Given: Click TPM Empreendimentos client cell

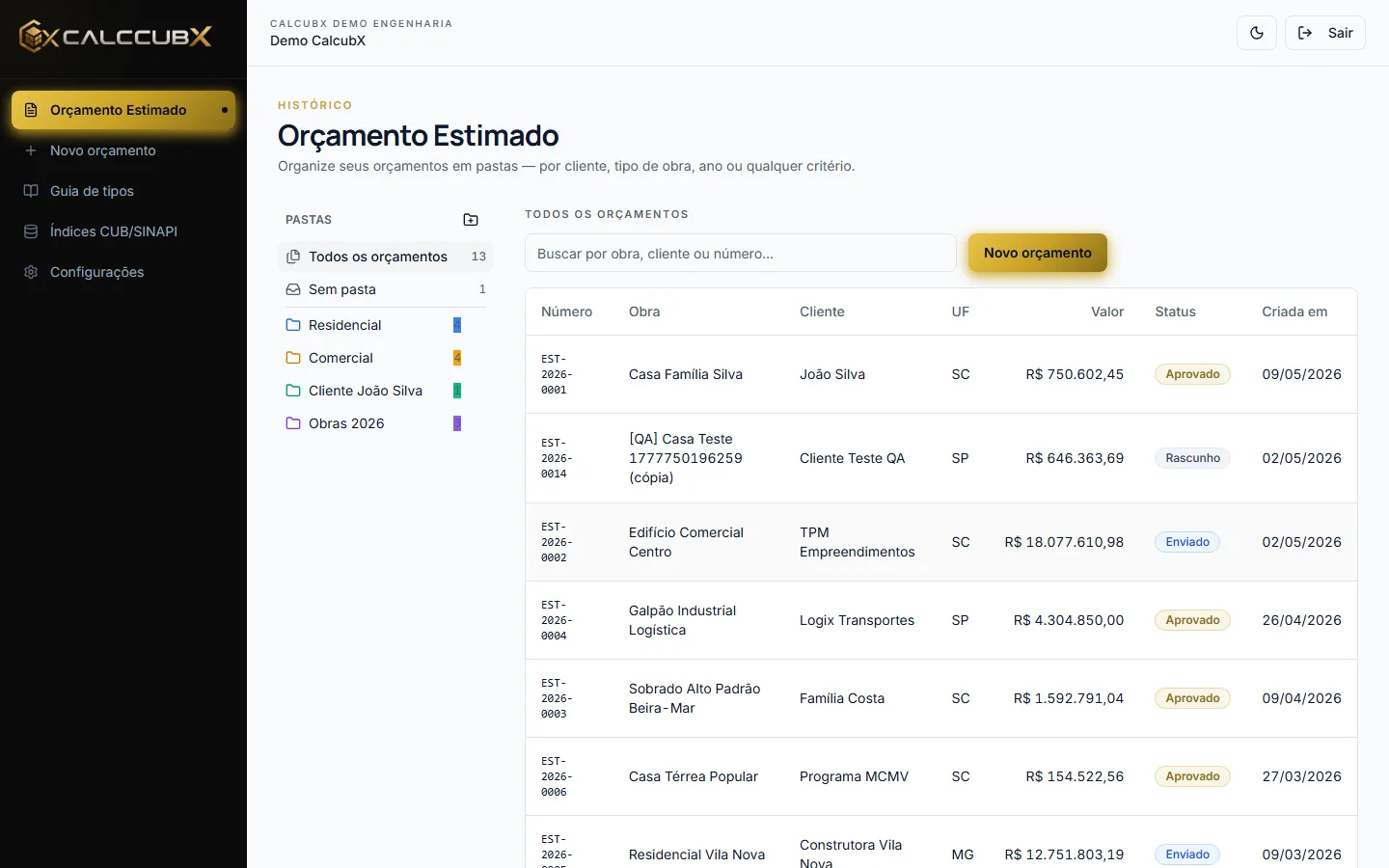Looking at the screenshot, I should point(858,542).
